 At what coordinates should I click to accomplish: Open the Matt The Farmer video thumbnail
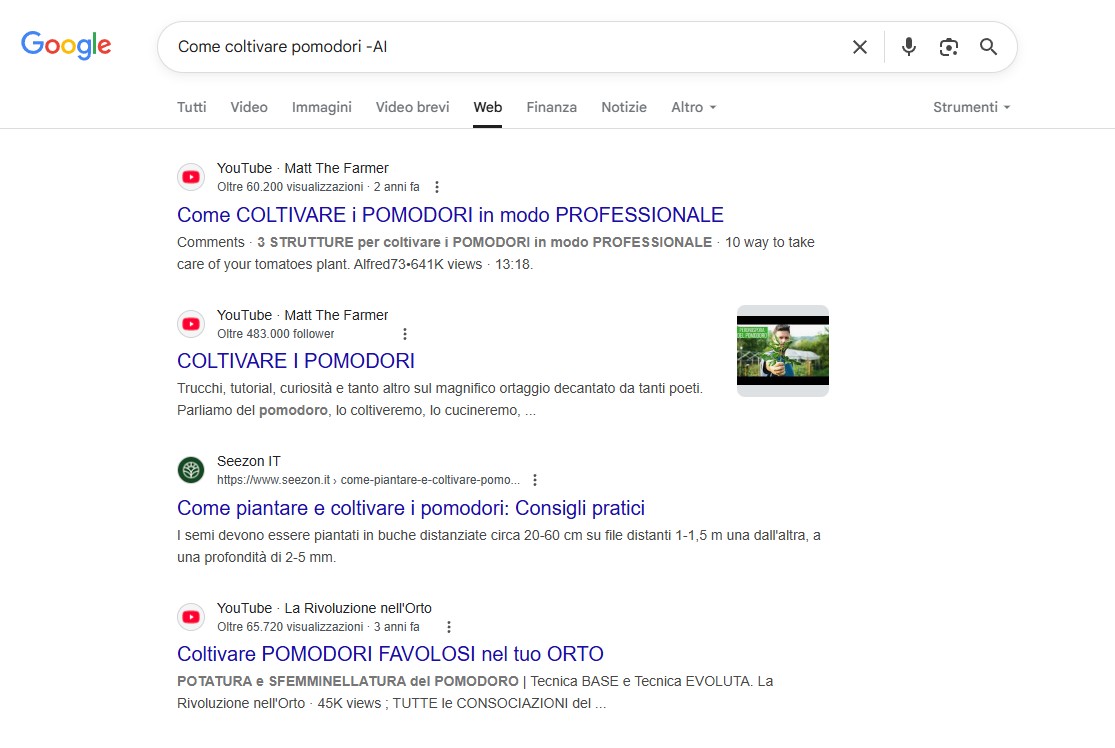point(783,351)
